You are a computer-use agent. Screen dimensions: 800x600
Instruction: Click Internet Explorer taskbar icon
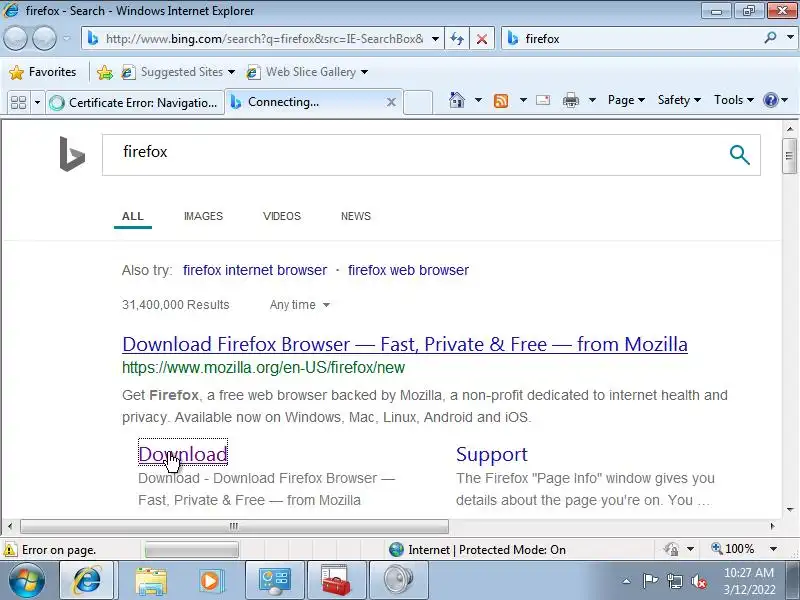pyautogui.click(x=87, y=580)
